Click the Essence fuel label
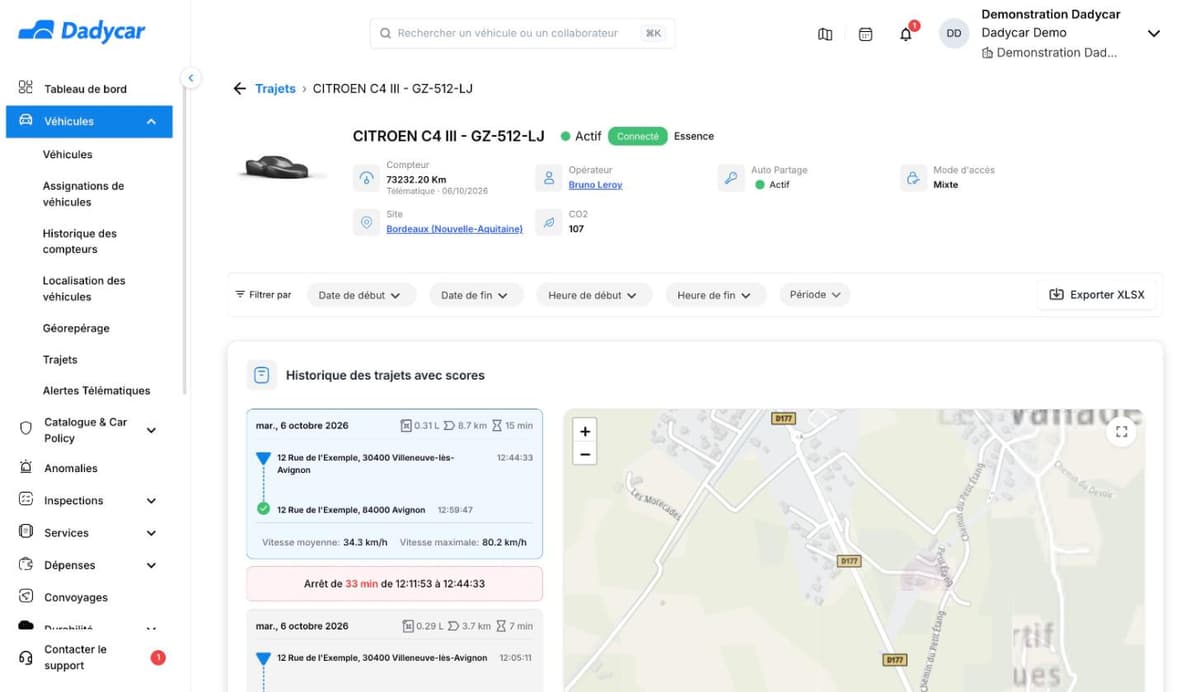The image size is (1200, 692). pos(694,136)
